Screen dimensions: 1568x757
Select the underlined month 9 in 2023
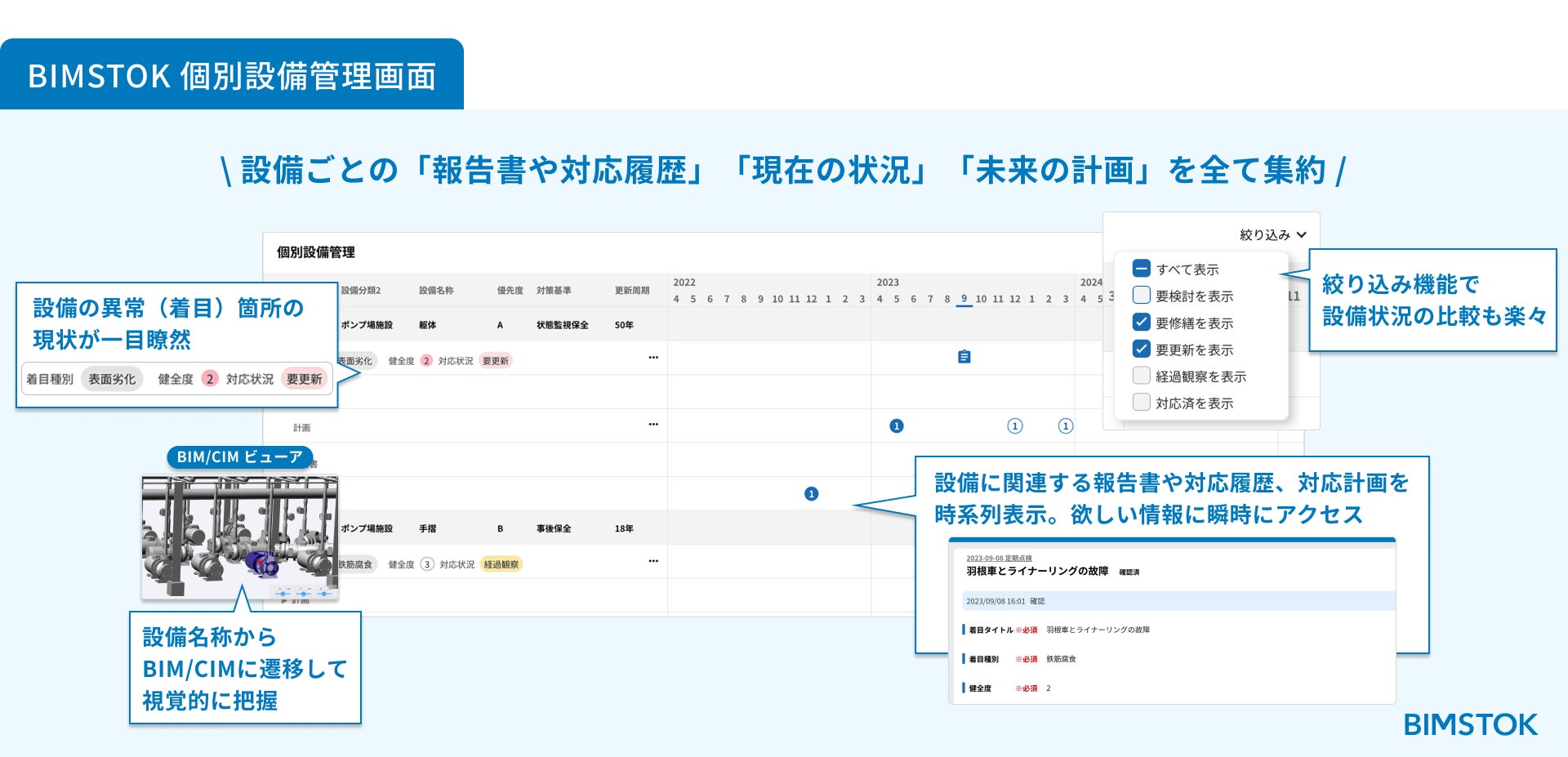[x=964, y=299]
